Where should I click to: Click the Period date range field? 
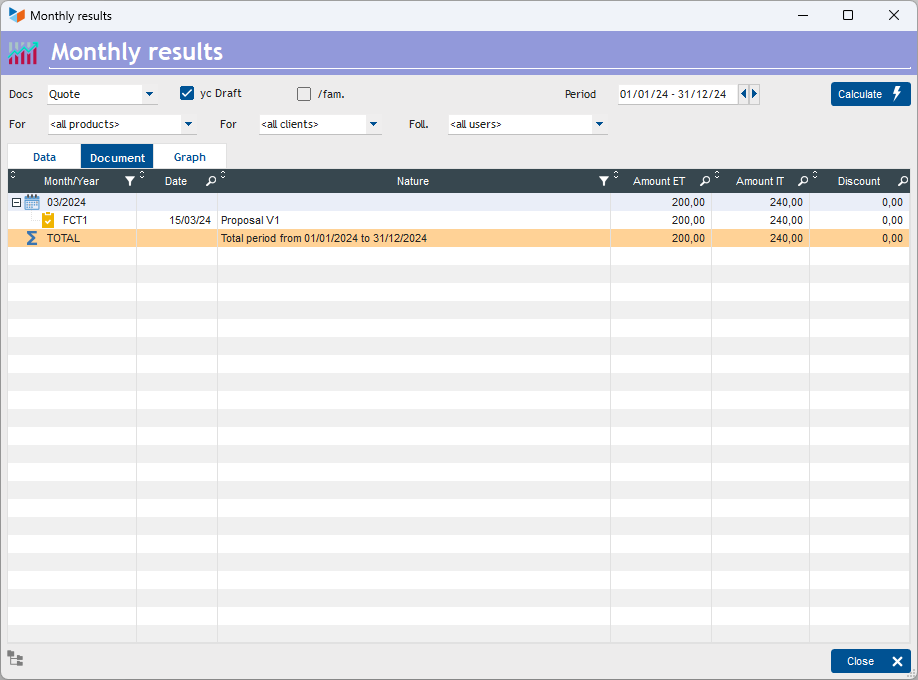pyautogui.click(x=676, y=94)
